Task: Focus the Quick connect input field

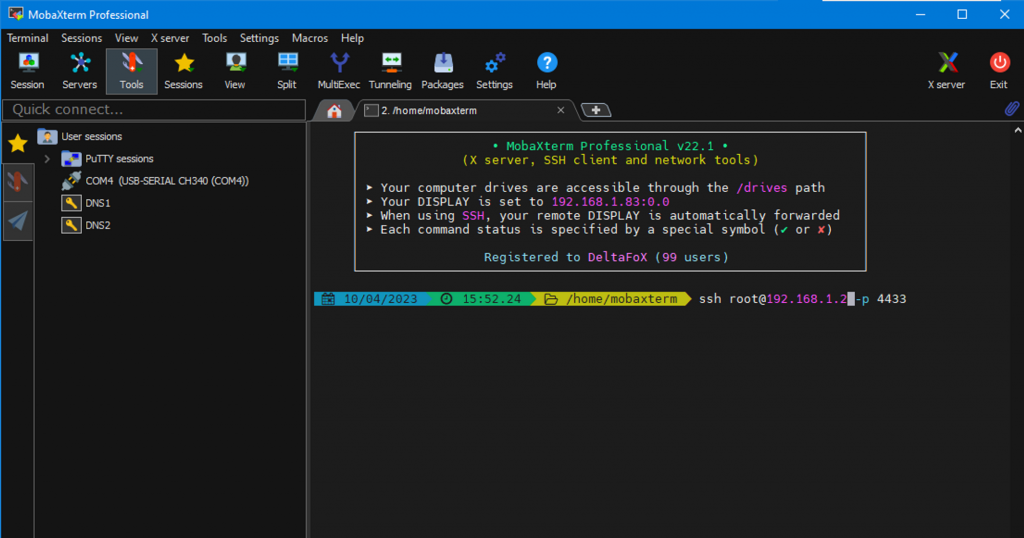Action: click(x=154, y=110)
